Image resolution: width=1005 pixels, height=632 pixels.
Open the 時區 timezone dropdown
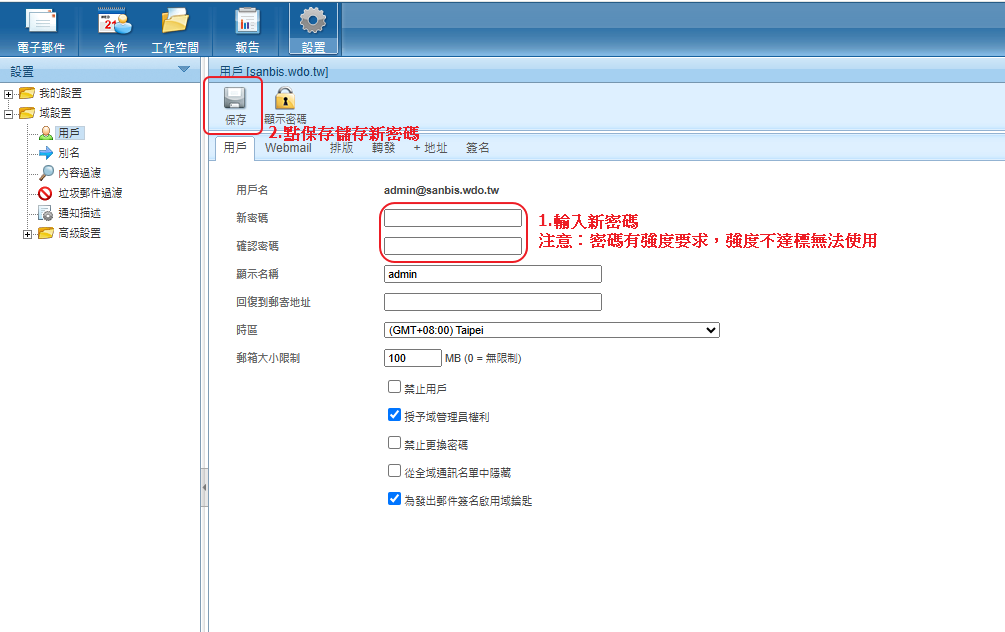click(x=551, y=330)
